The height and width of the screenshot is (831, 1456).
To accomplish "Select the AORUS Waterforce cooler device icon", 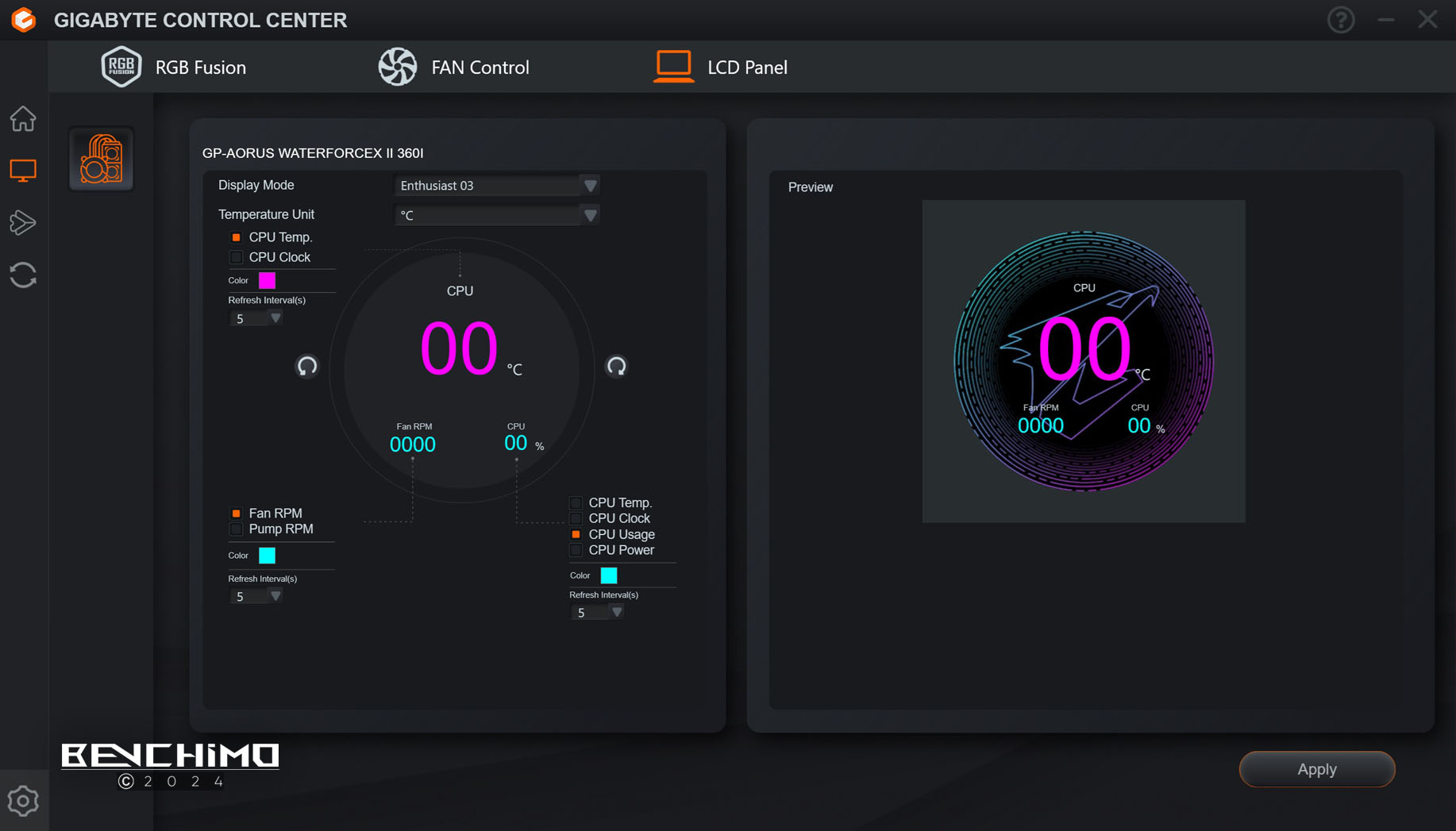I will (x=101, y=160).
